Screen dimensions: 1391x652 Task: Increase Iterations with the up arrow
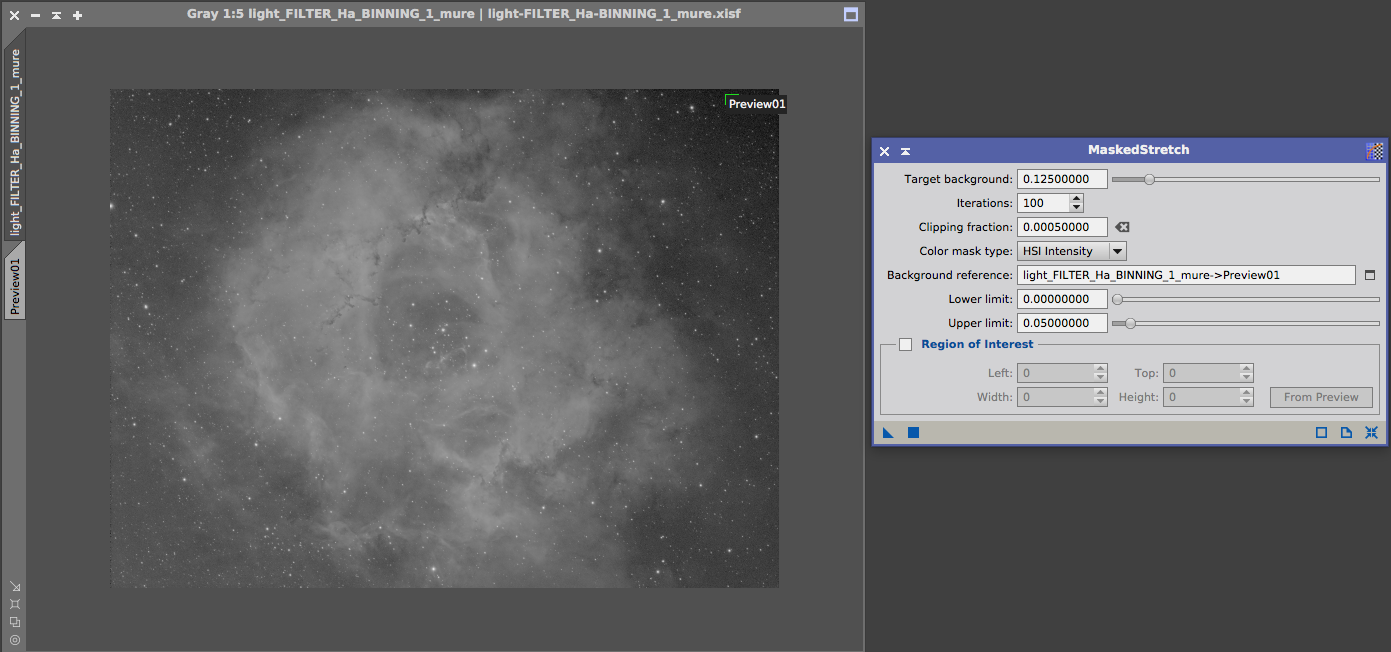pyautogui.click(x=1076, y=198)
